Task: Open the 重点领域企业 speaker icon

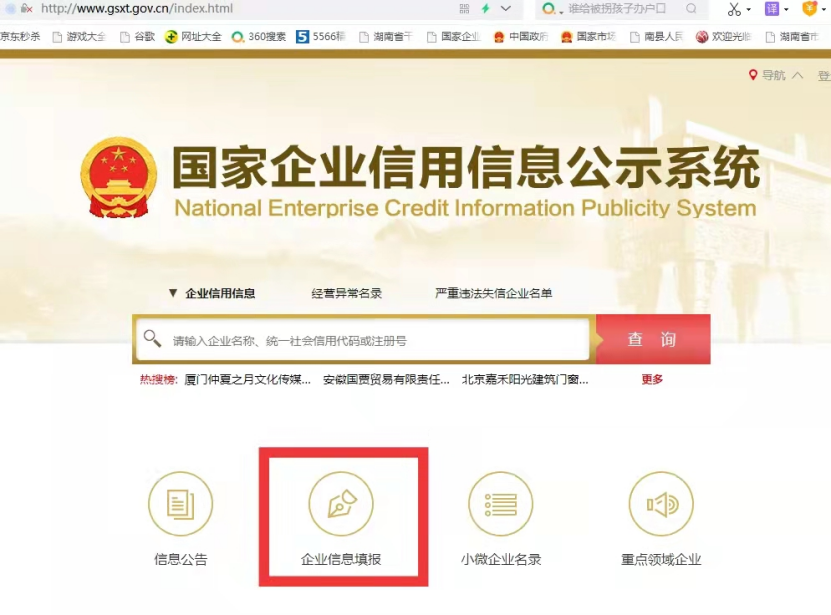Action: coord(661,504)
